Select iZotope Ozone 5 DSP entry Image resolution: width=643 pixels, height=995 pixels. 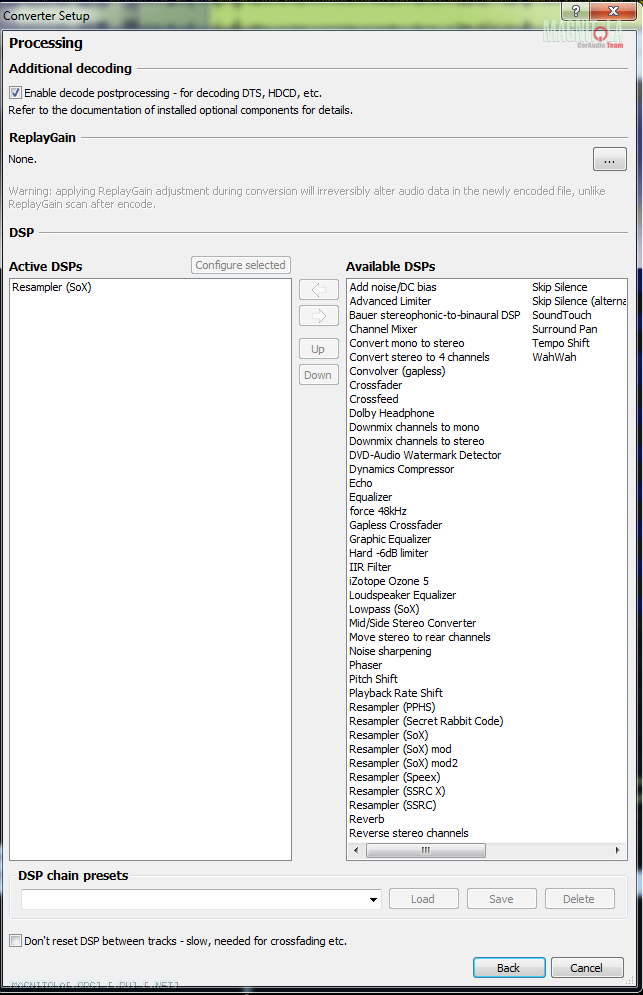click(388, 581)
